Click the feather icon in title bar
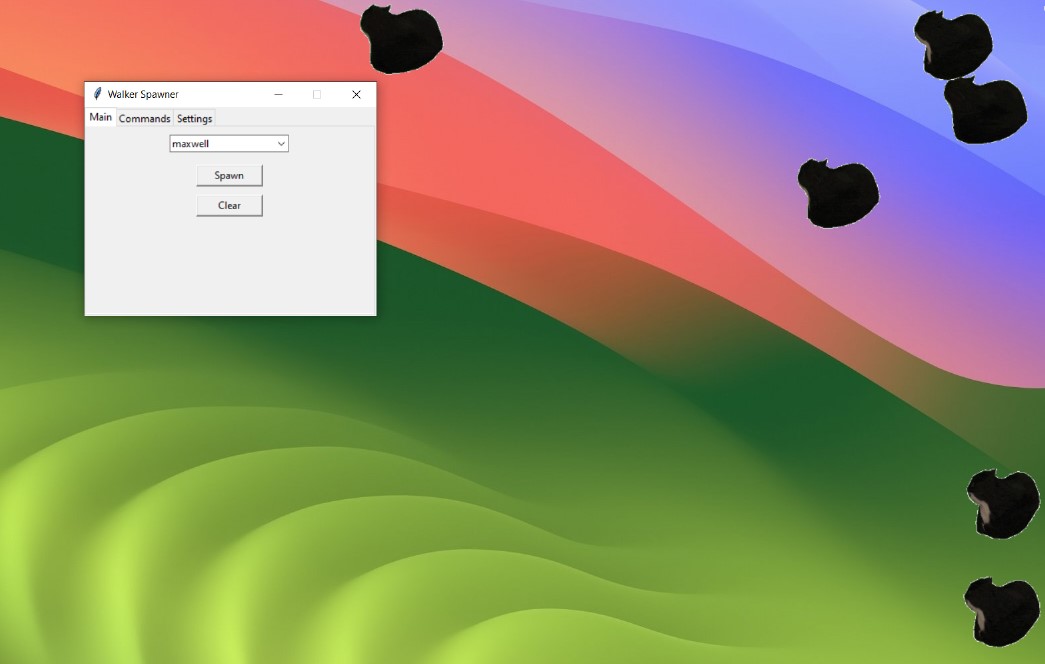 point(97,94)
